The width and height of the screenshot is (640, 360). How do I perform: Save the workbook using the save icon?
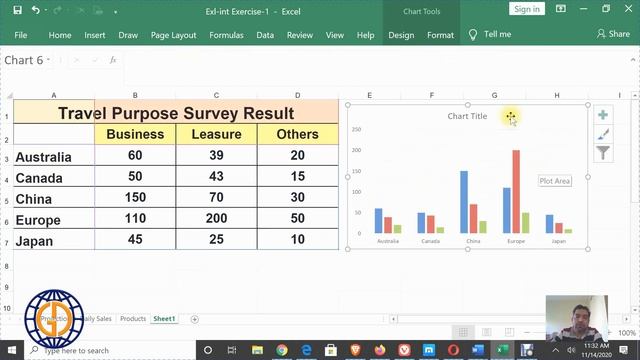pyautogui.click(x=17, y=11)
